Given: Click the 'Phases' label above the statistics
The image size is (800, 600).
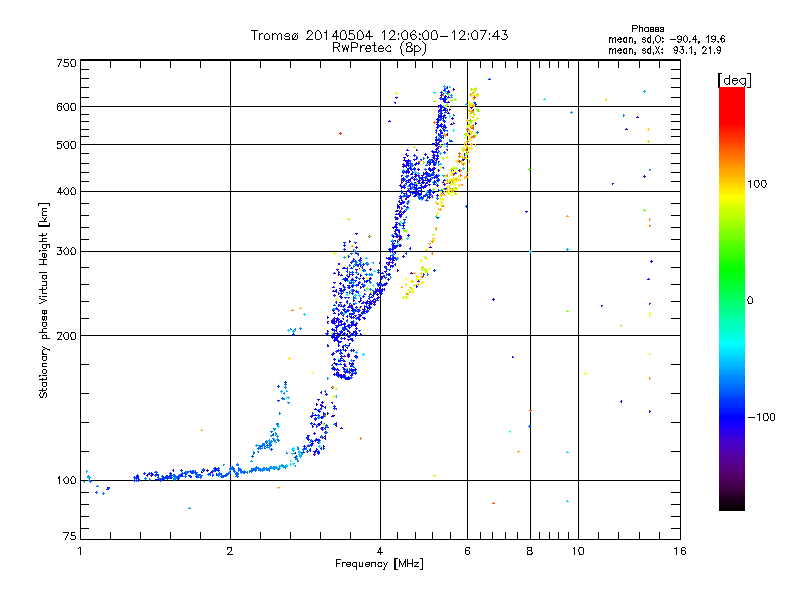Looking at the screenshot, I should (647, 29).
